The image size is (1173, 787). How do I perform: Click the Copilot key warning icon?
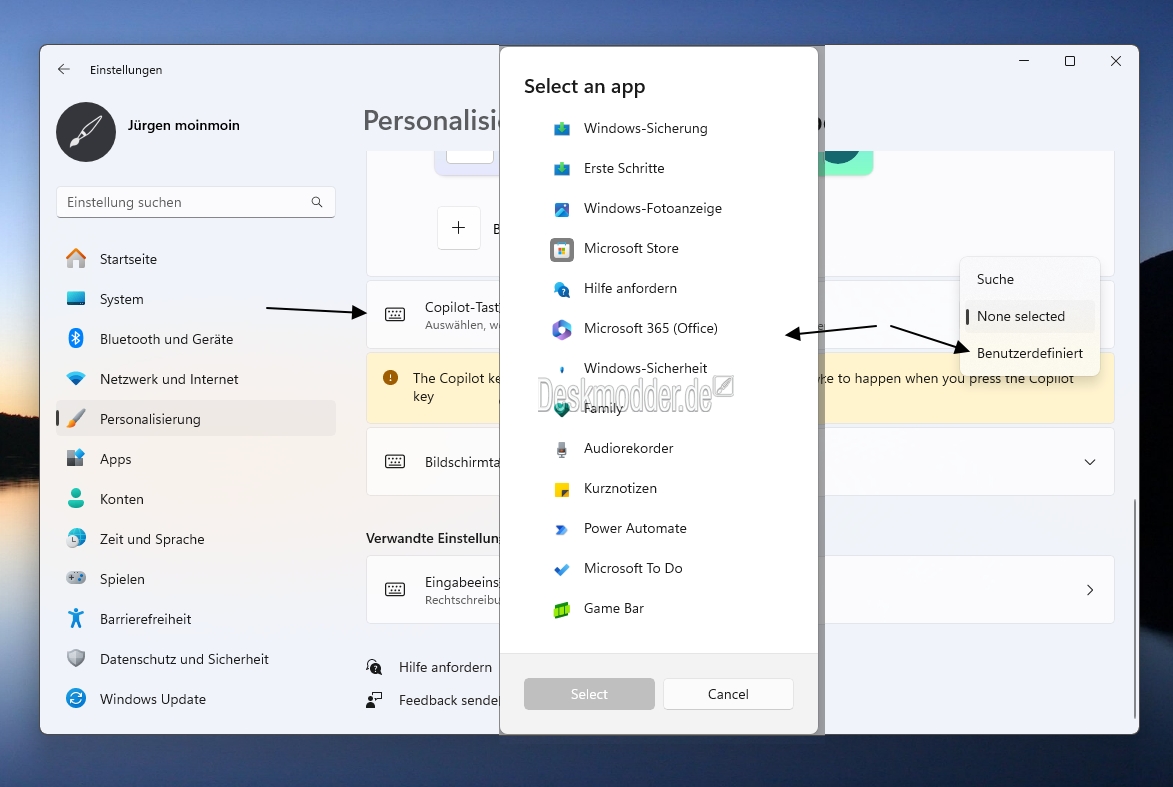[391, 378]
